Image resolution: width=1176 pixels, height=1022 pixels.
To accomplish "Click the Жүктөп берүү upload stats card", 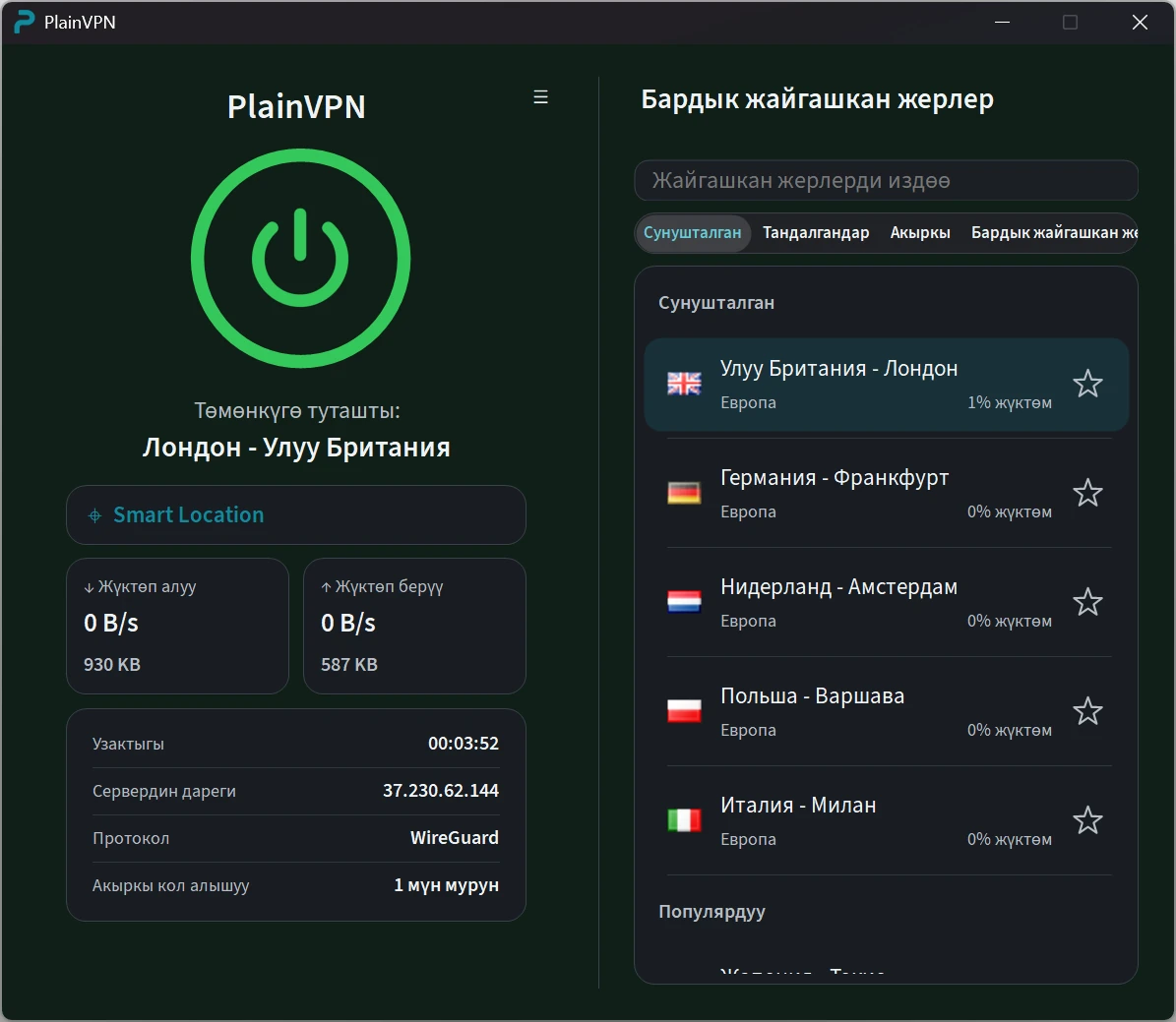I will click(414, 627).
